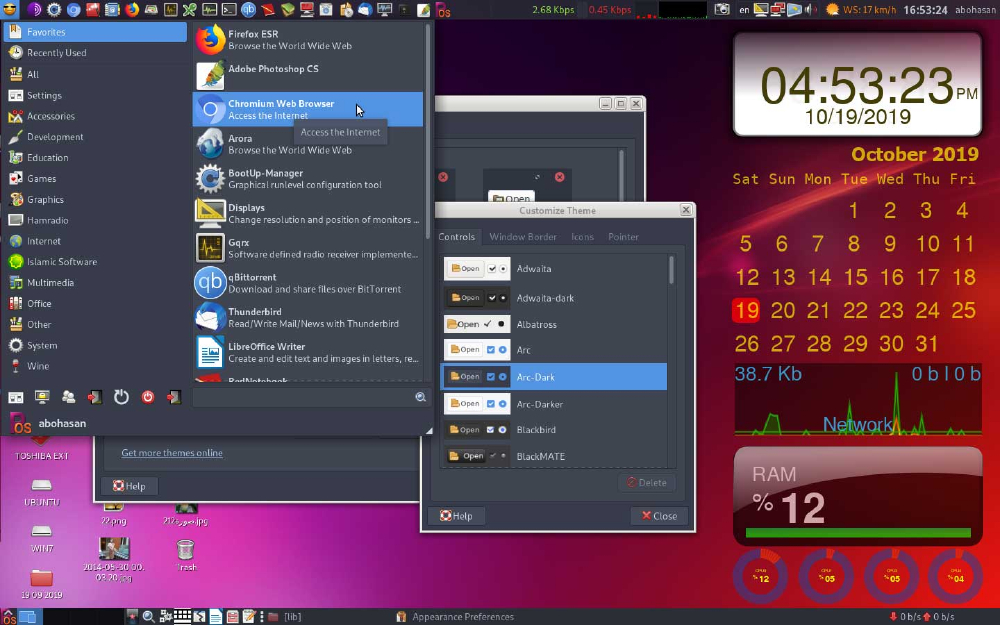Select the Adwaita-dark controls theme
The height and width of the screenshot is (625, 1000).
tap(554, 298)
